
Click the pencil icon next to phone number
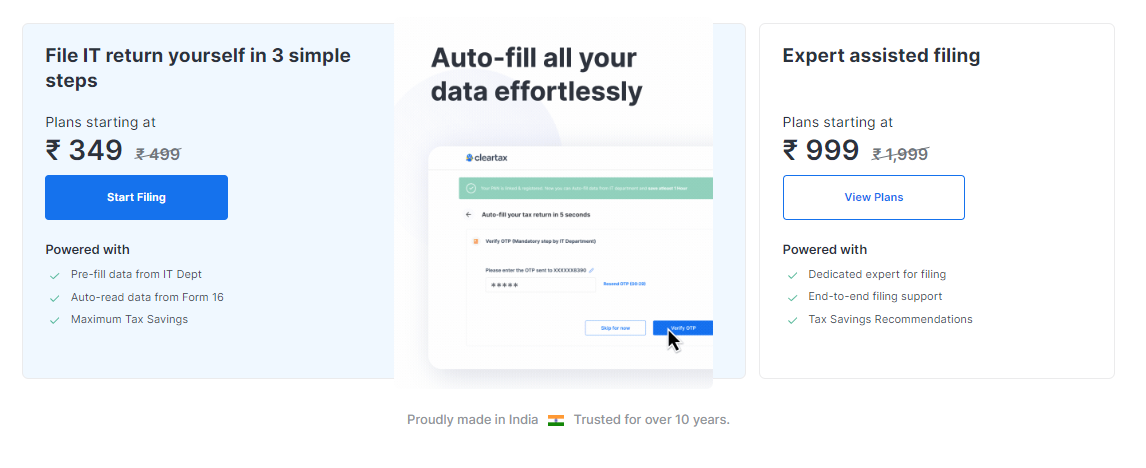591,271
